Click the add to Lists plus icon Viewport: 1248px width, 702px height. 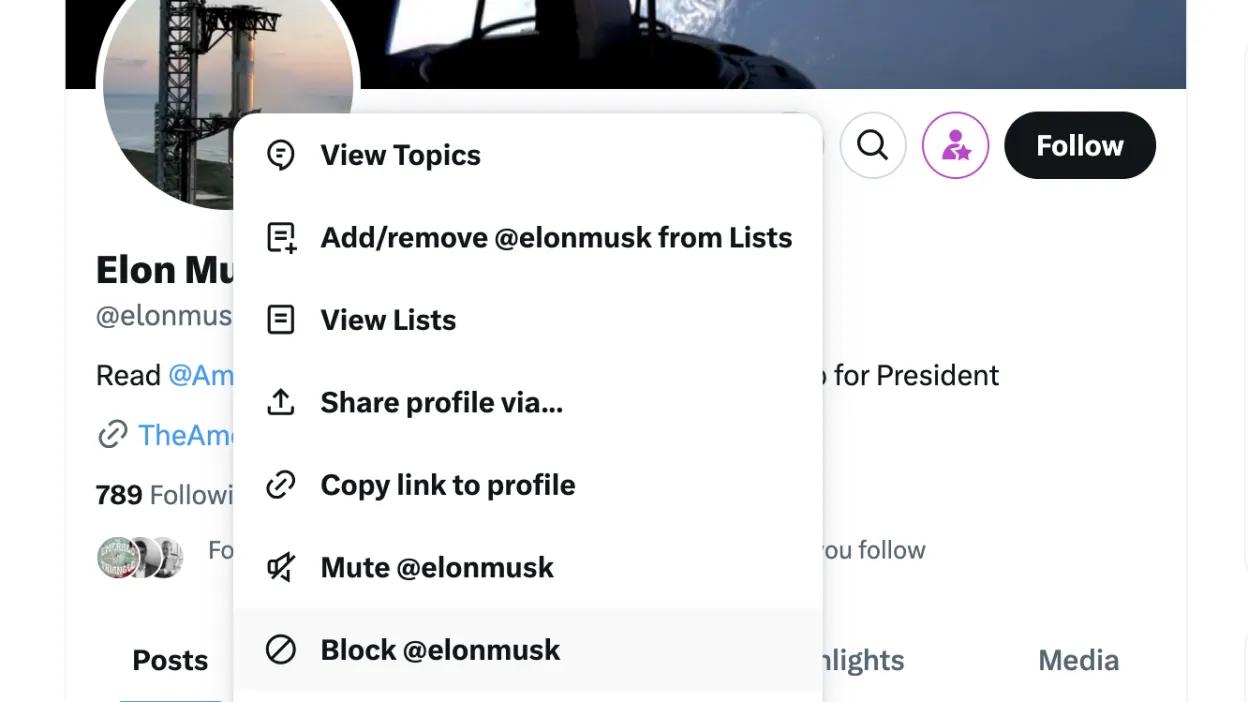tap(281, 238)
